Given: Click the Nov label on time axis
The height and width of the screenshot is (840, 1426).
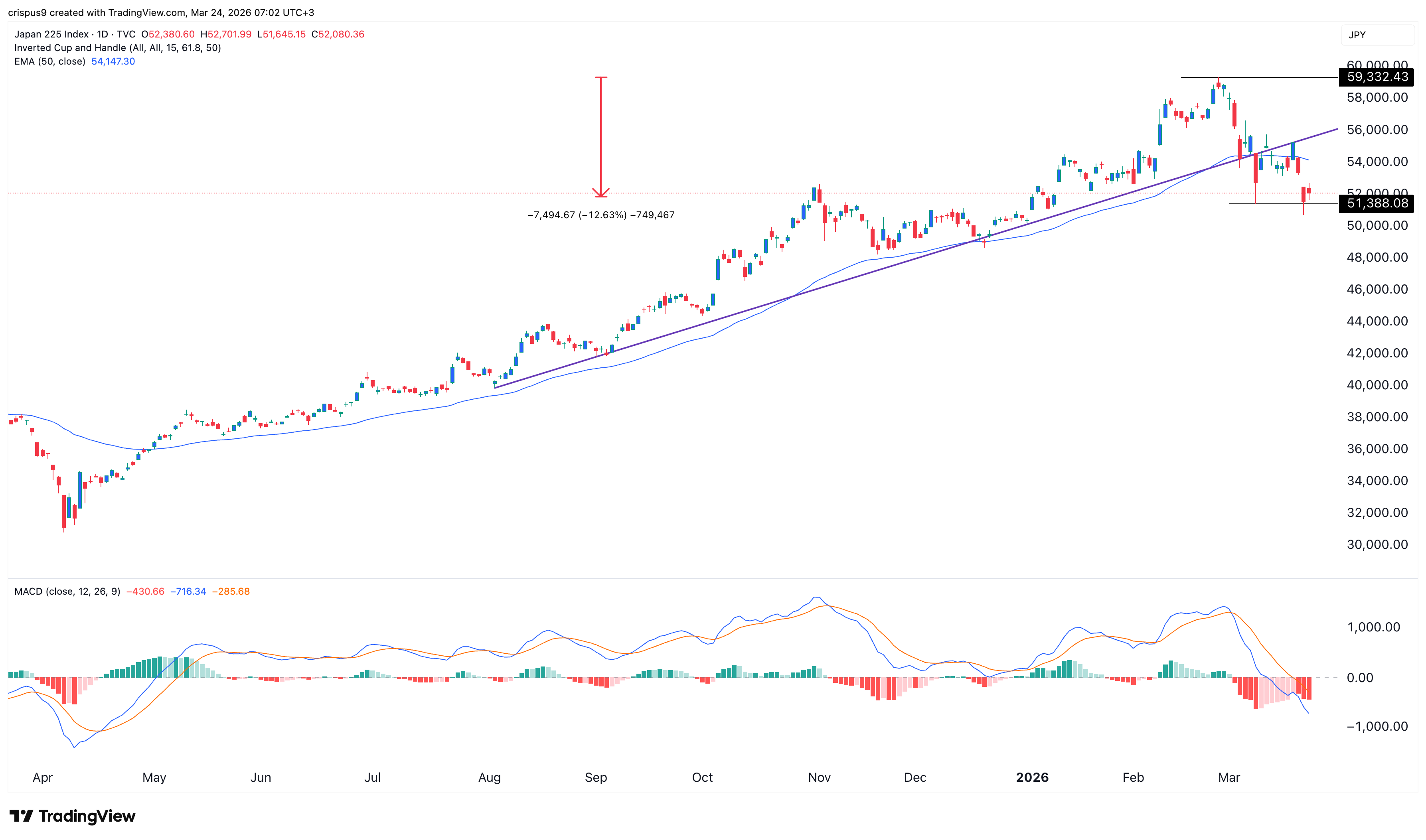Looking at the screenshot, I should [x=819, y=777].
